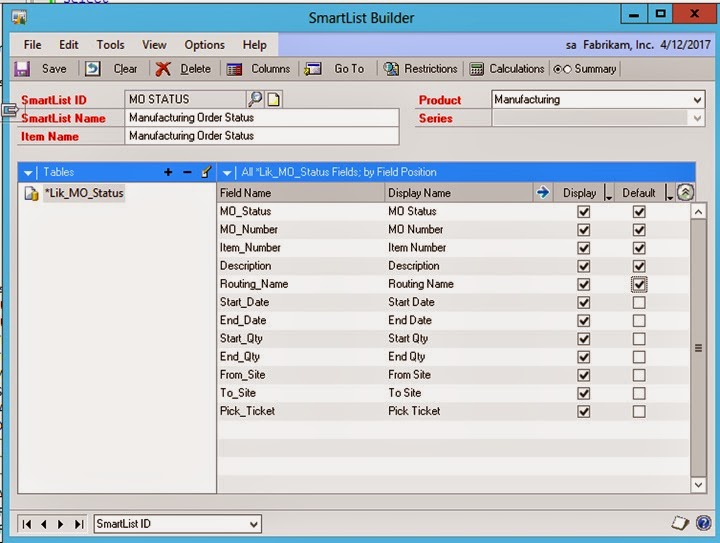Click the Item Name input field
The width and height of the screenshot is (720, 543).
tap(262, 136)
